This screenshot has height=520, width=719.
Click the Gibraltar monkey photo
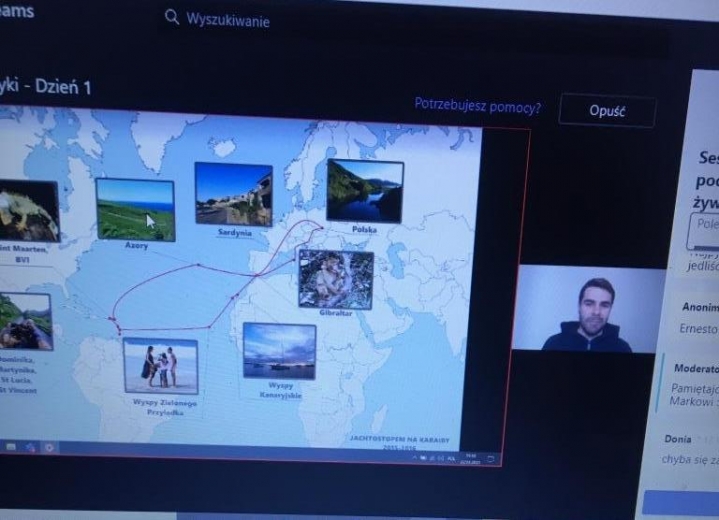tap(336, 279)
